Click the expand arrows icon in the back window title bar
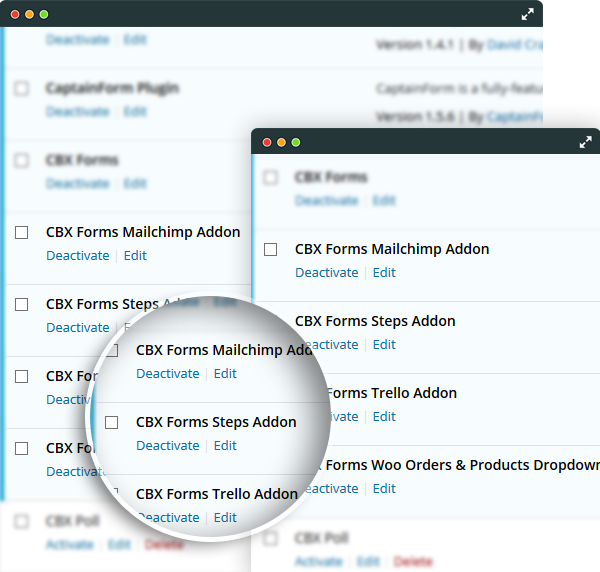 pos(527,15)
